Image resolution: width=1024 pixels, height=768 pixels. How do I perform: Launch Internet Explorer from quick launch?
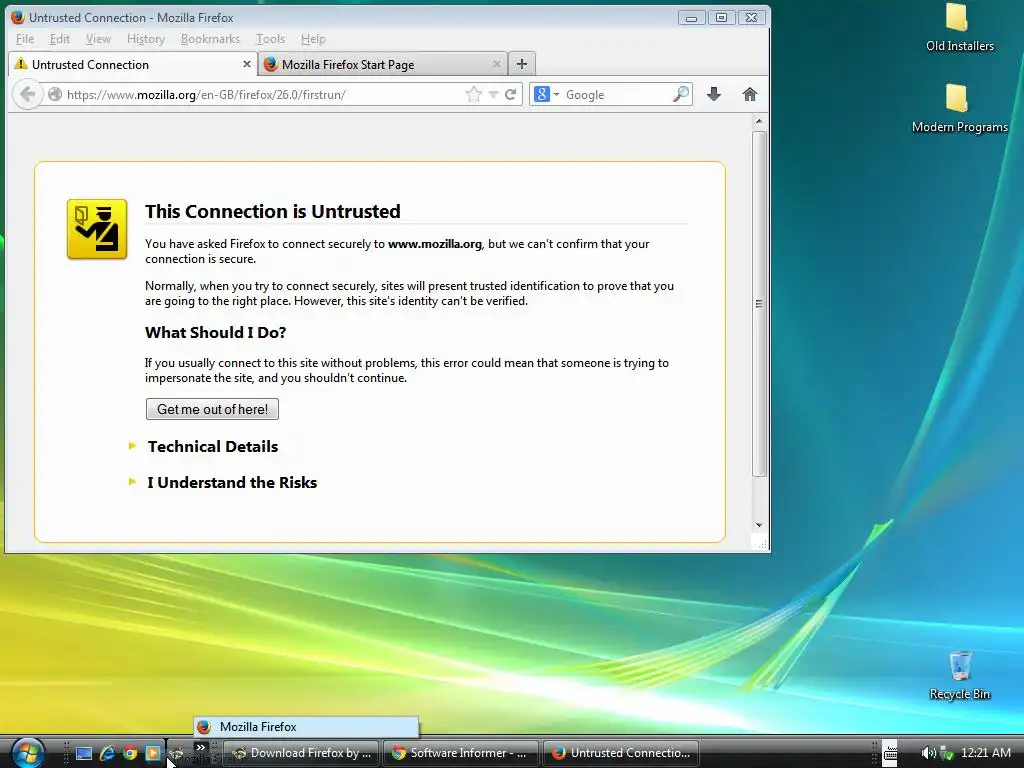(107, 753)
